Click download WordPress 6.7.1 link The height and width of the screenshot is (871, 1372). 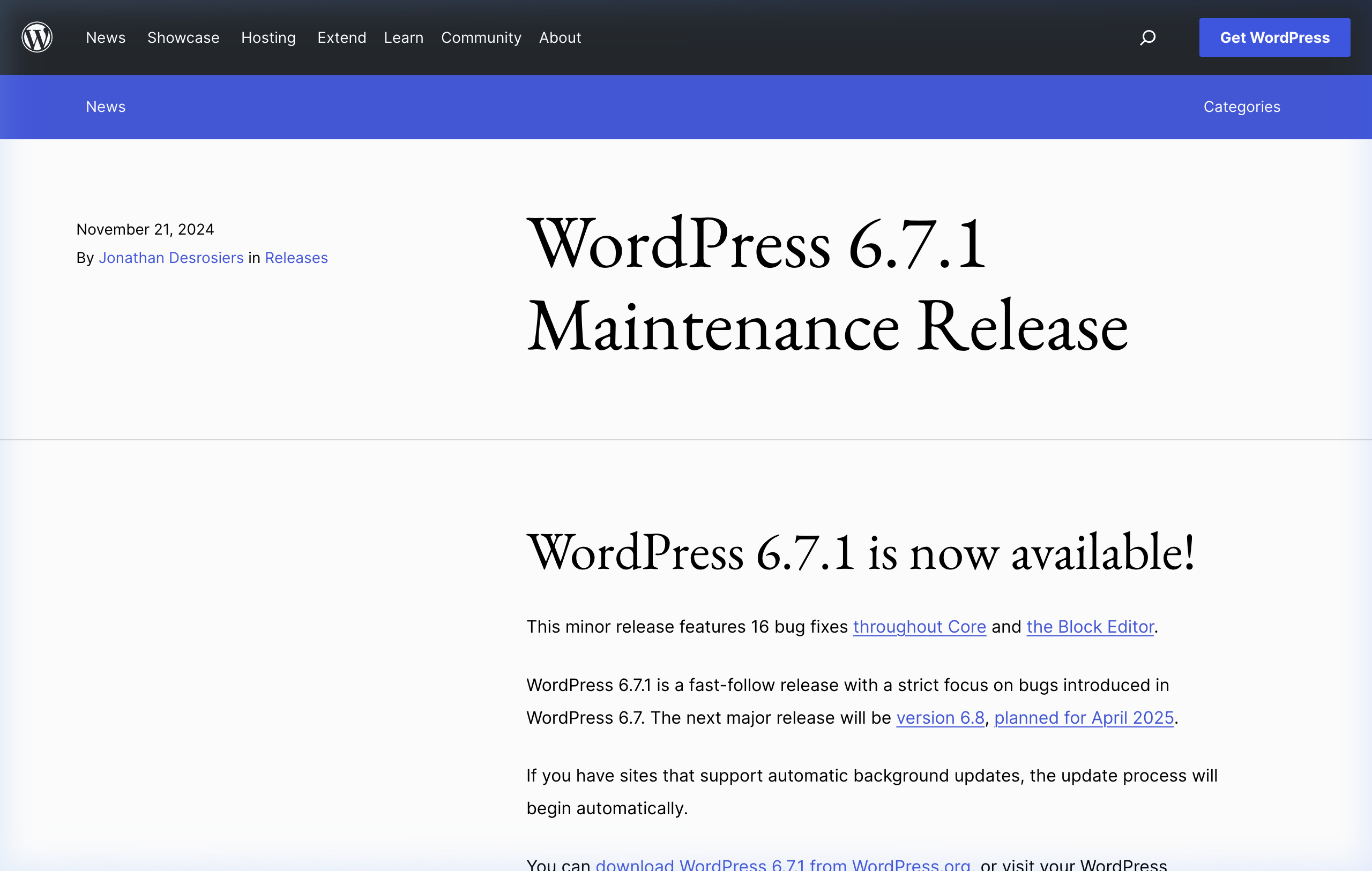click(x=783, y=864)
